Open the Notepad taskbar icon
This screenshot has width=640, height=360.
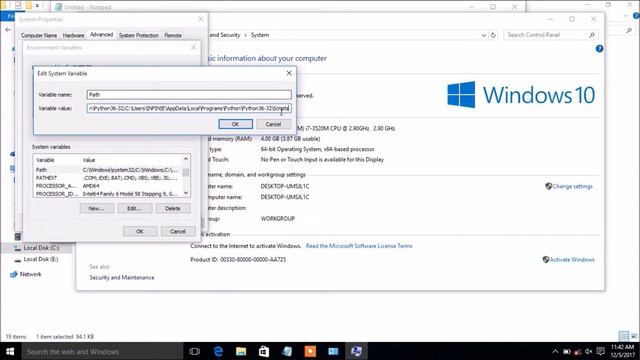click(x=287, y=351)
